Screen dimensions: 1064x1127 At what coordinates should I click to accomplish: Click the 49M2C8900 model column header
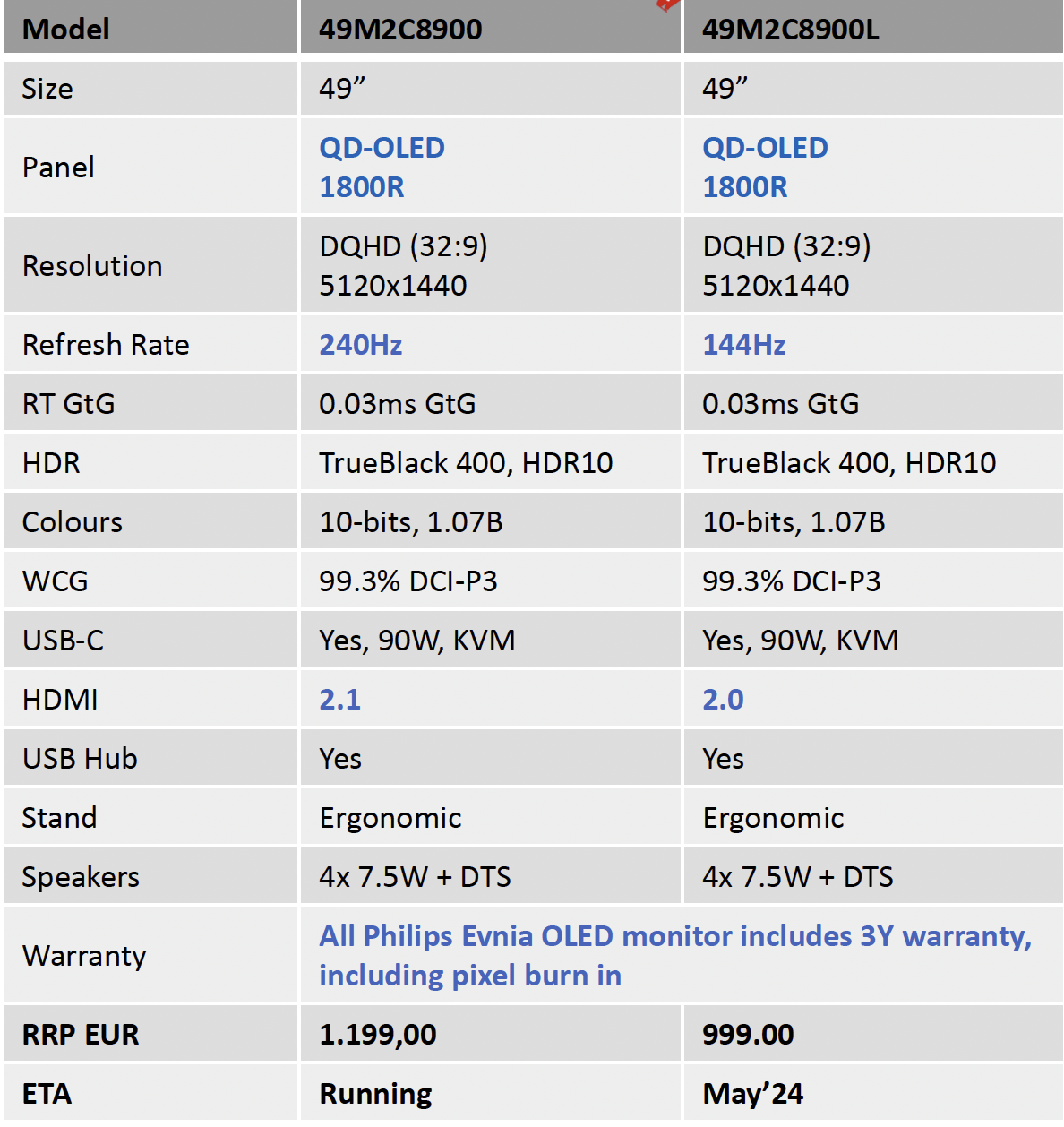coord(400,30)
